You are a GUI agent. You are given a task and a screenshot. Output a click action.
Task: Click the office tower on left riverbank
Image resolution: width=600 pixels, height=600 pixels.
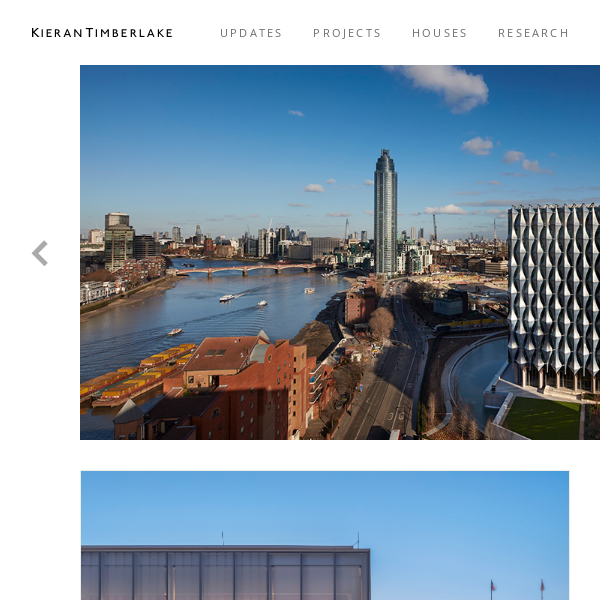[x=119, y=241]
